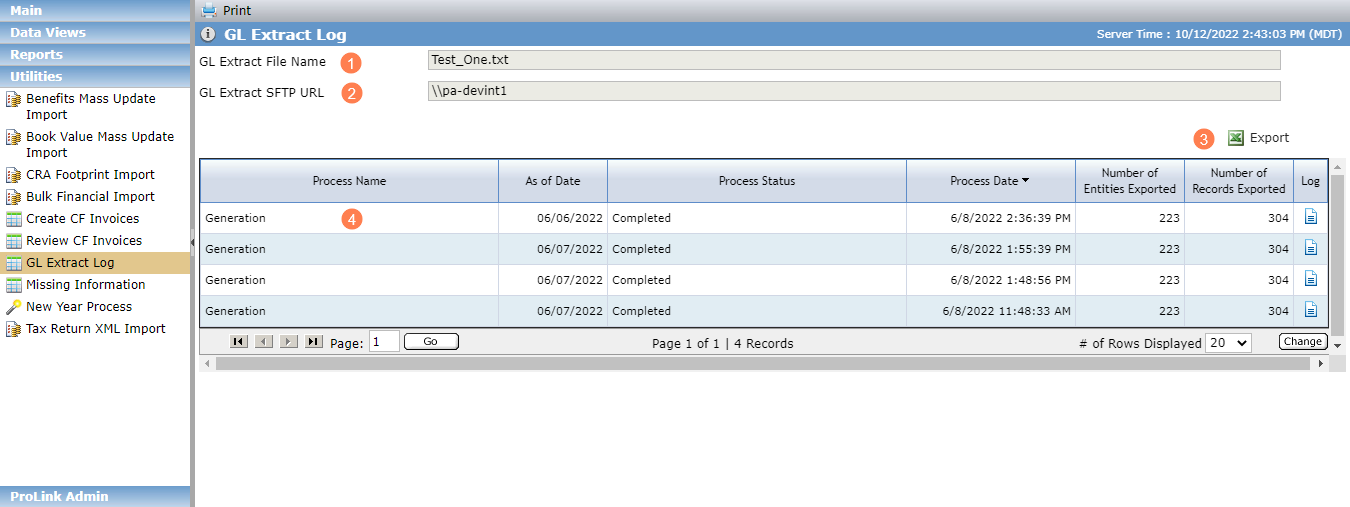Open the ProLink Admin section
Viewport: 1350px width, 507px height.
click(95, 496)
